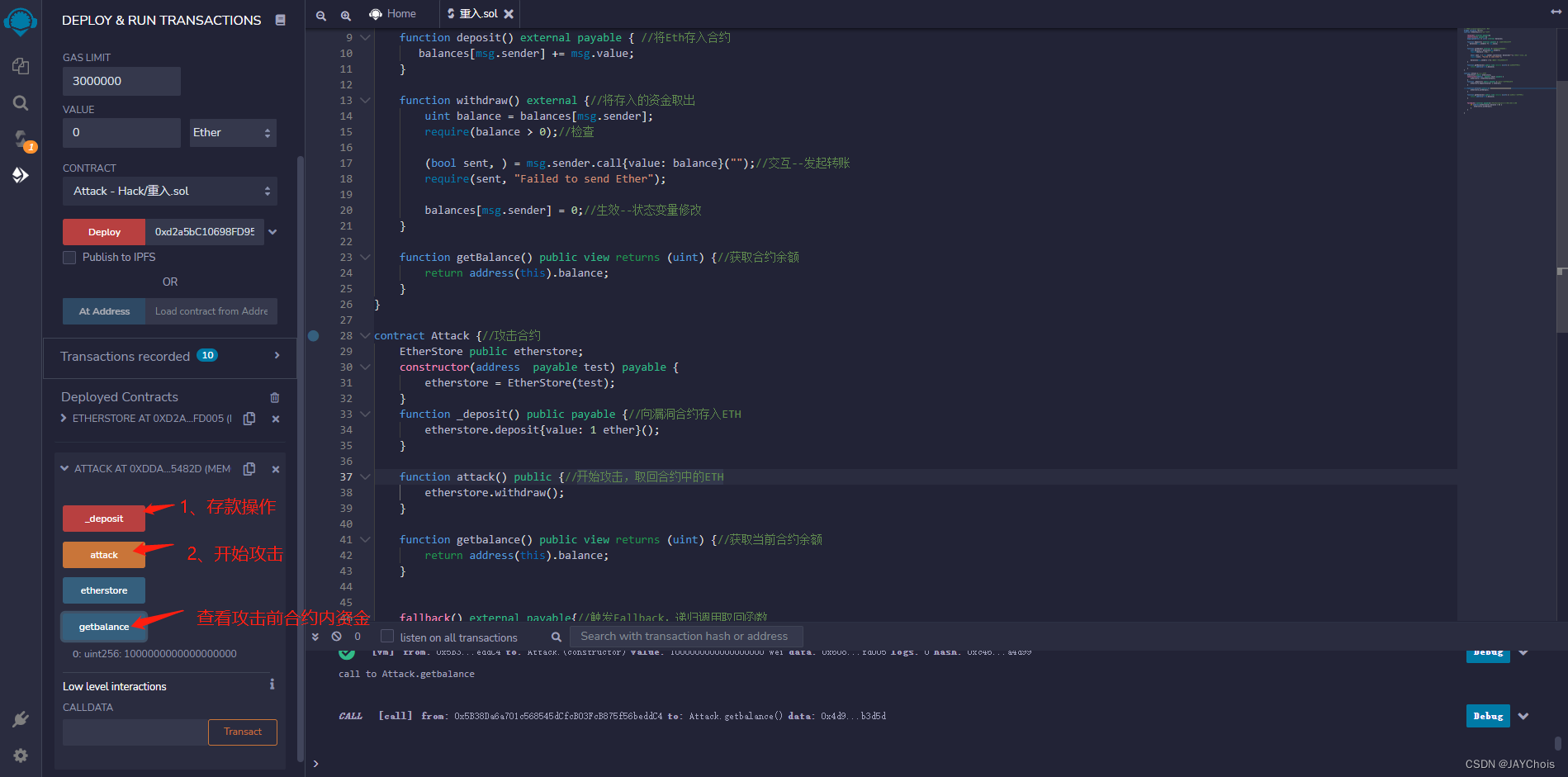Delete all deployed contracts with trash icon
Image resolution: width=1568 pixels, height=777 pixels.
tap(275, 397)
